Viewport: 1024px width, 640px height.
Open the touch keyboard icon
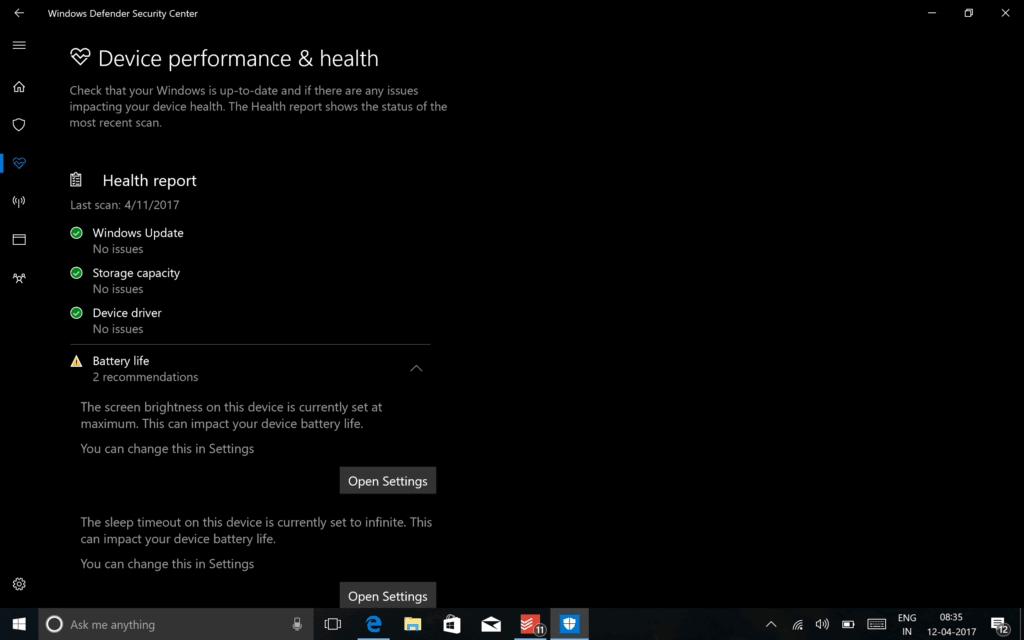876,624
